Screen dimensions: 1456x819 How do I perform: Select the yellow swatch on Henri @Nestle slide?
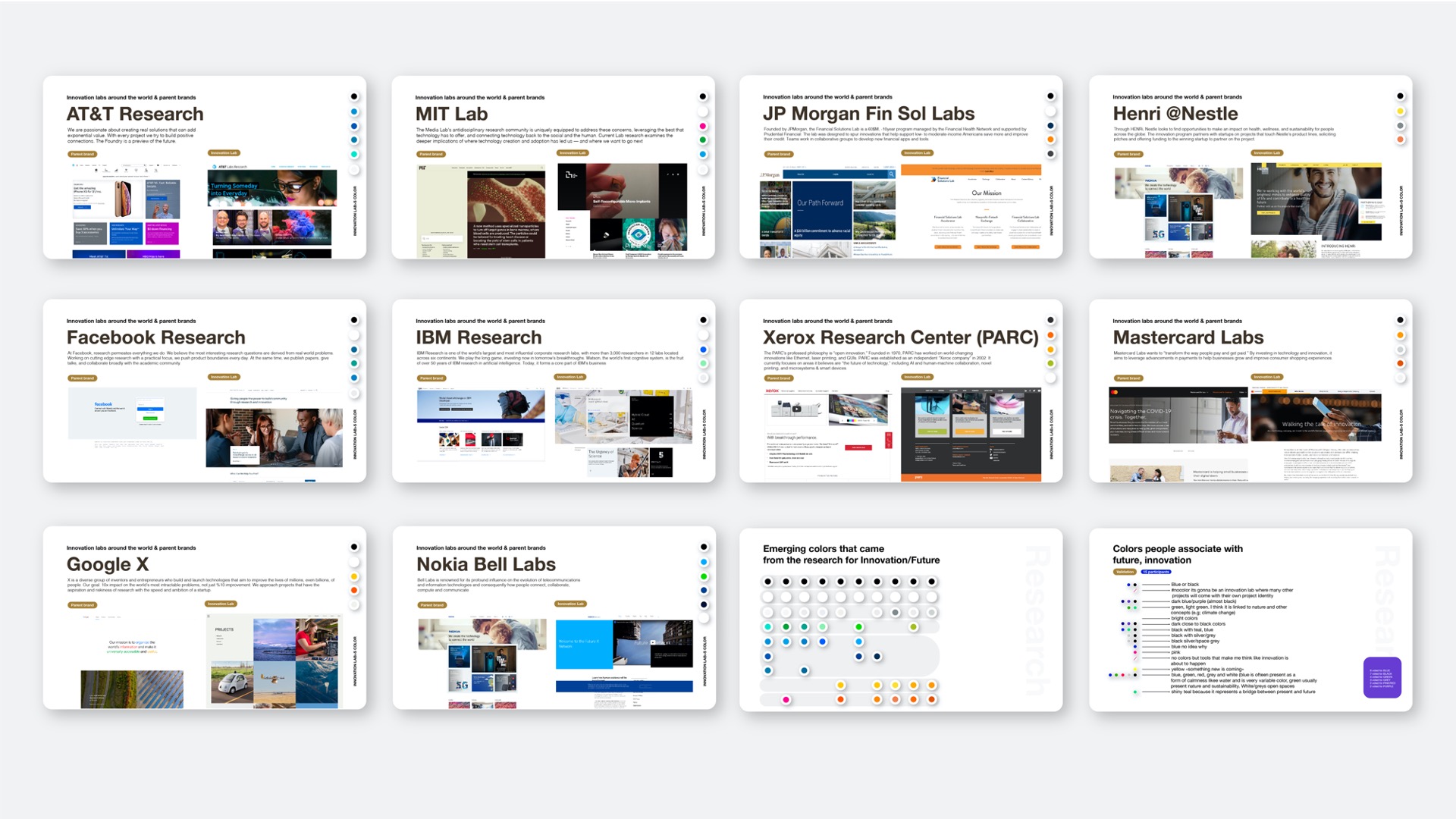tap(1401, 111)
